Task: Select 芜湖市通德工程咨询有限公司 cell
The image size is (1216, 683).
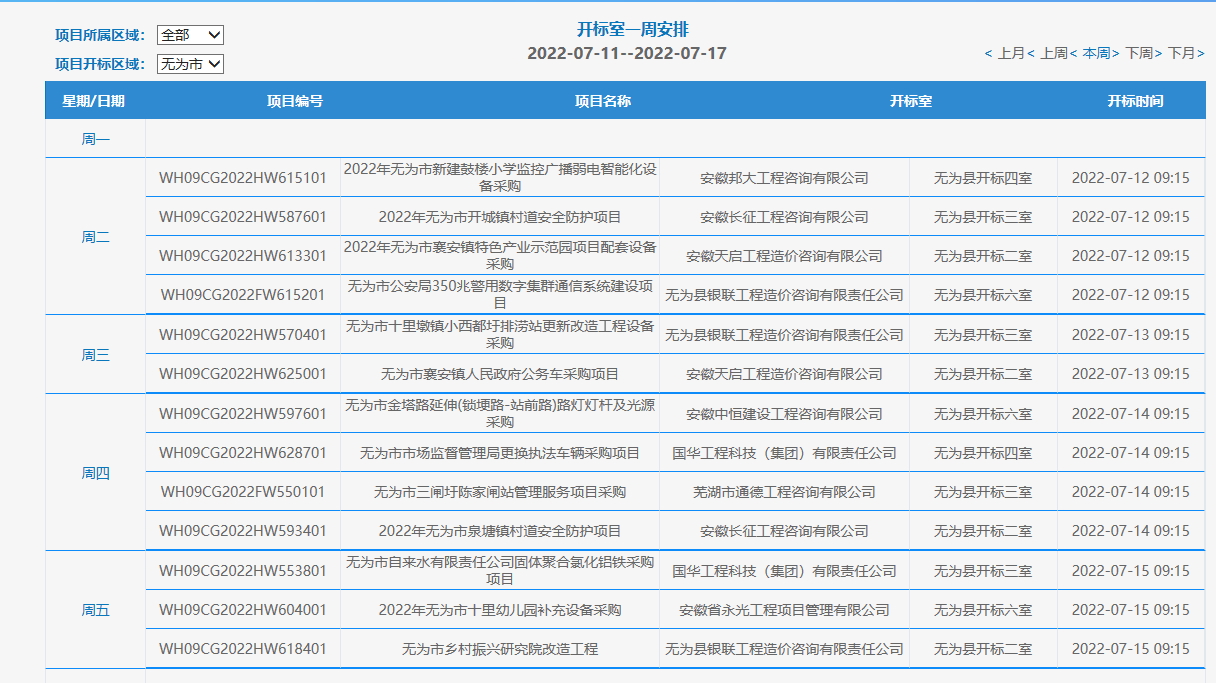Action: [x=784, y=492]
